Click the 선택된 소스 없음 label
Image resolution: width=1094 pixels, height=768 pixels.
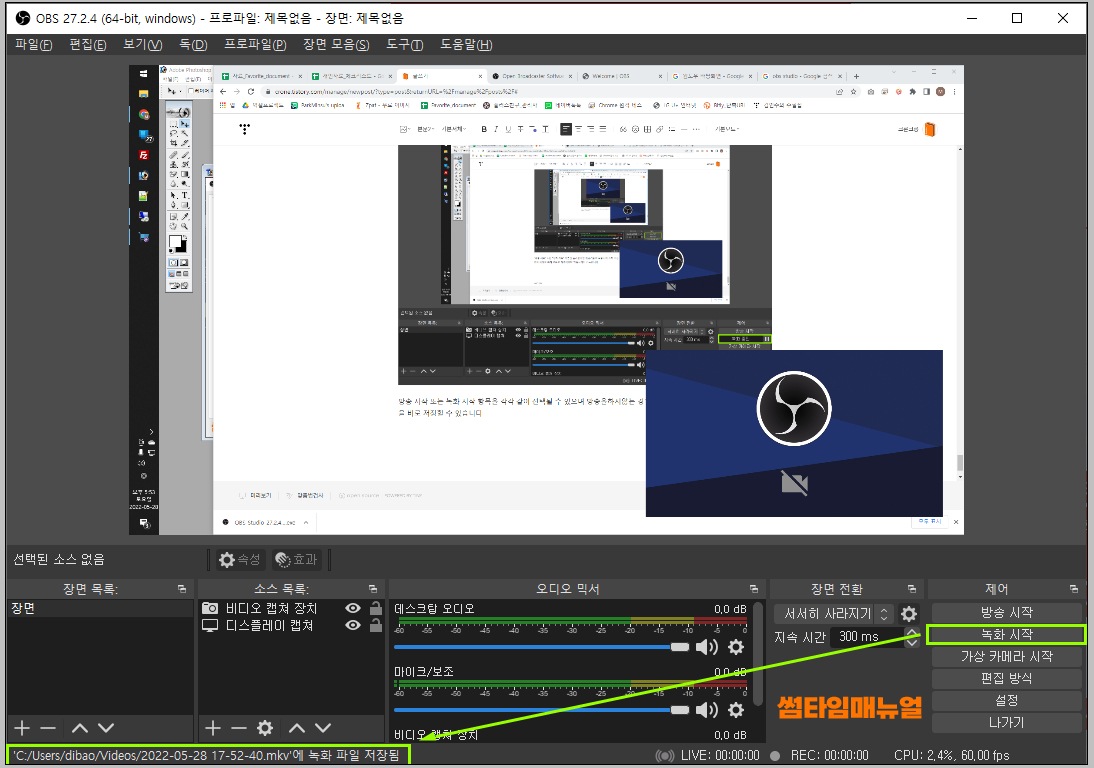[x=59, y=559]
